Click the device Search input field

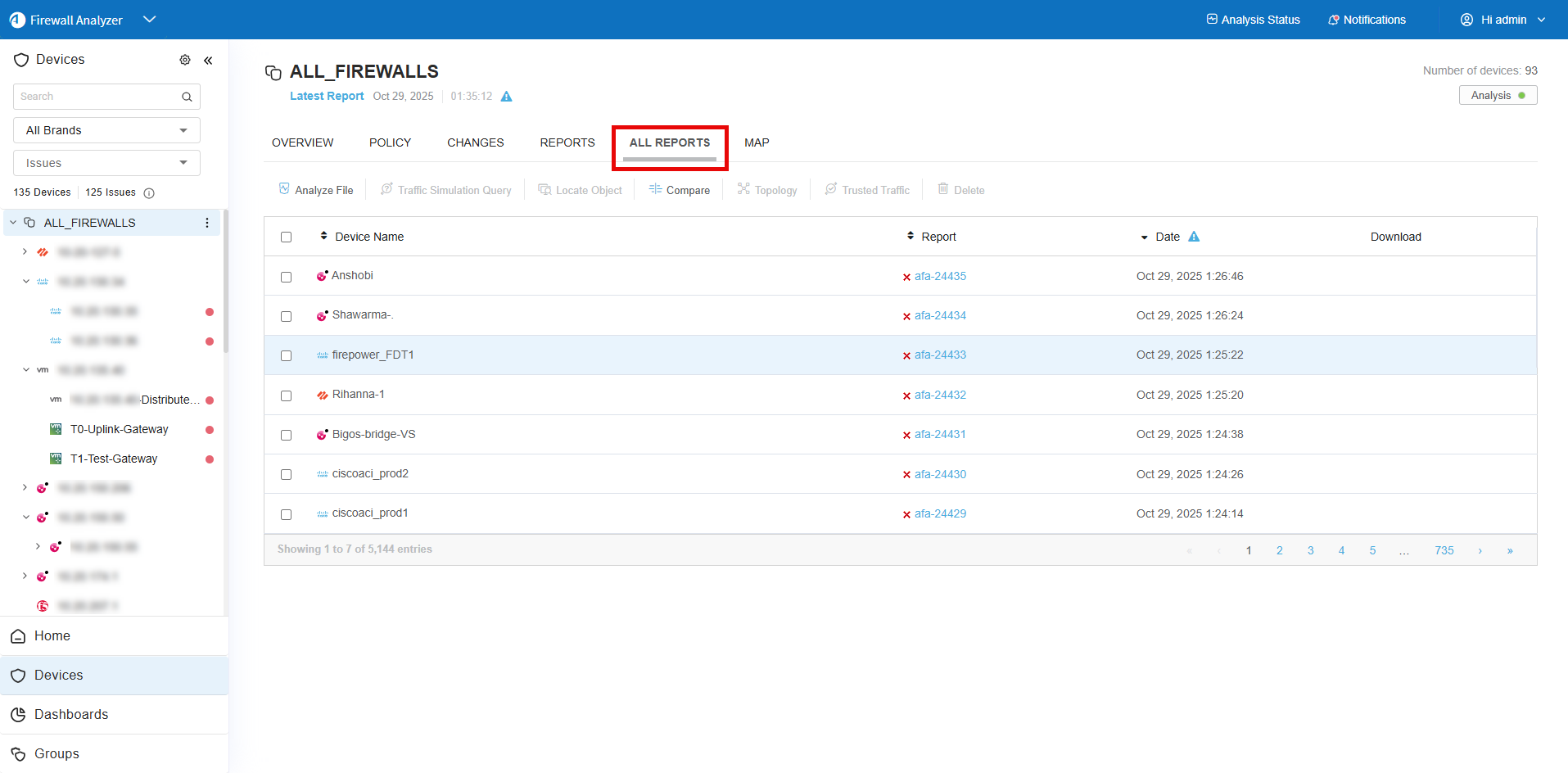point(97,97)
